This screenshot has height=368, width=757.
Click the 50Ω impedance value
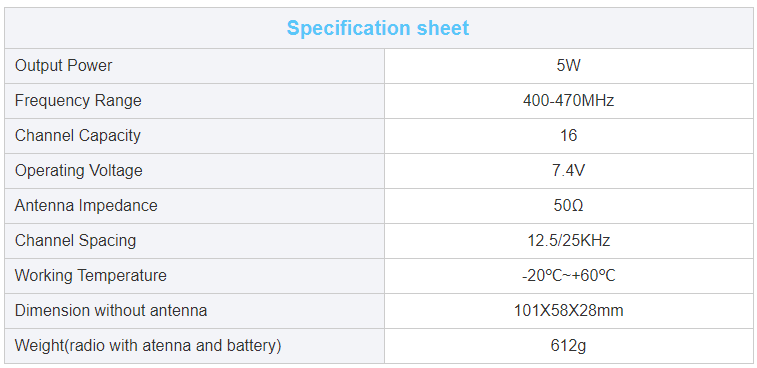pos(568,206)
